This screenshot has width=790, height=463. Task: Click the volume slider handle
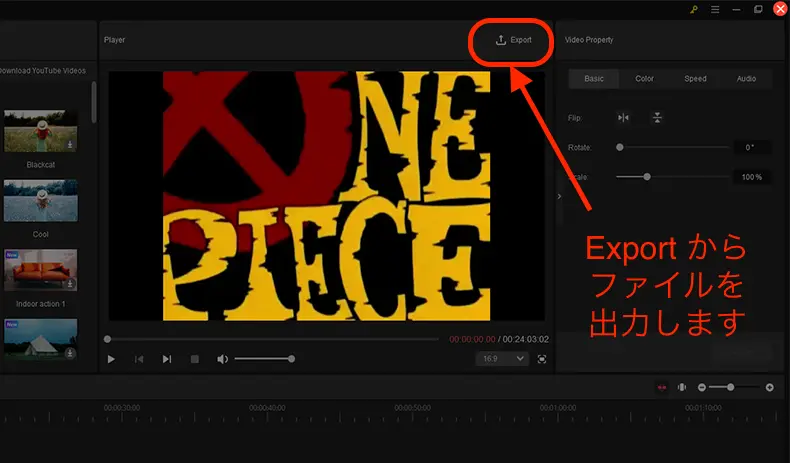point(291,359)
